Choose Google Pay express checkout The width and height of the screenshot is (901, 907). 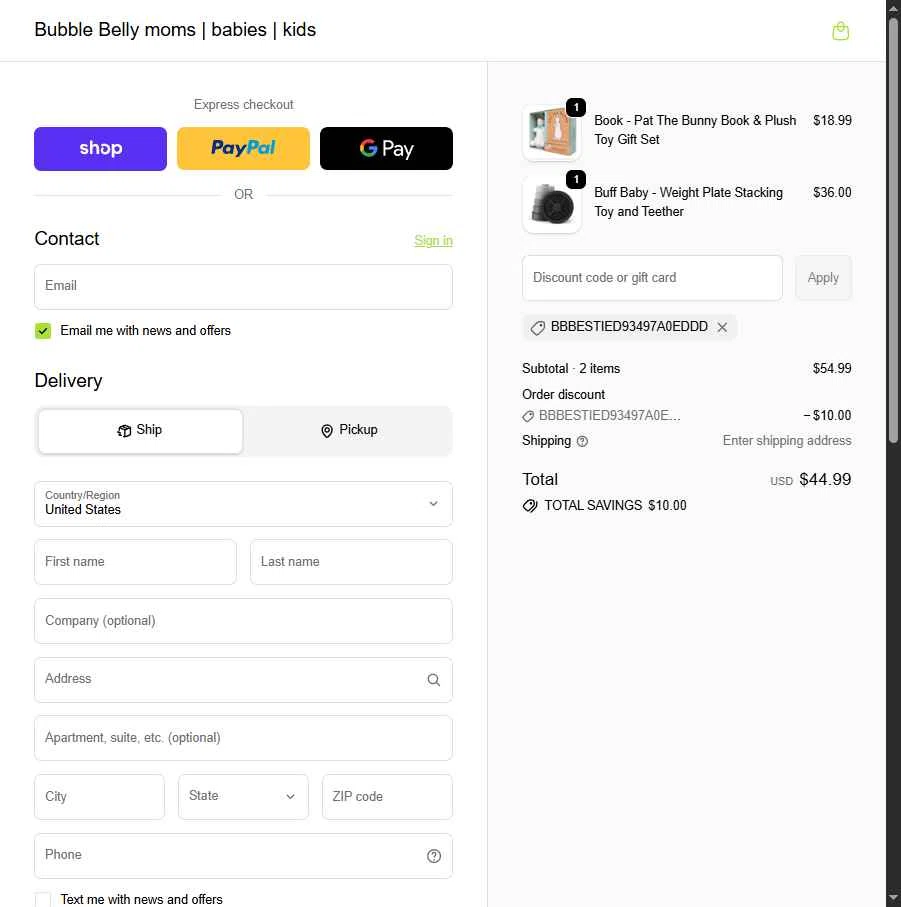pos(386,149)
